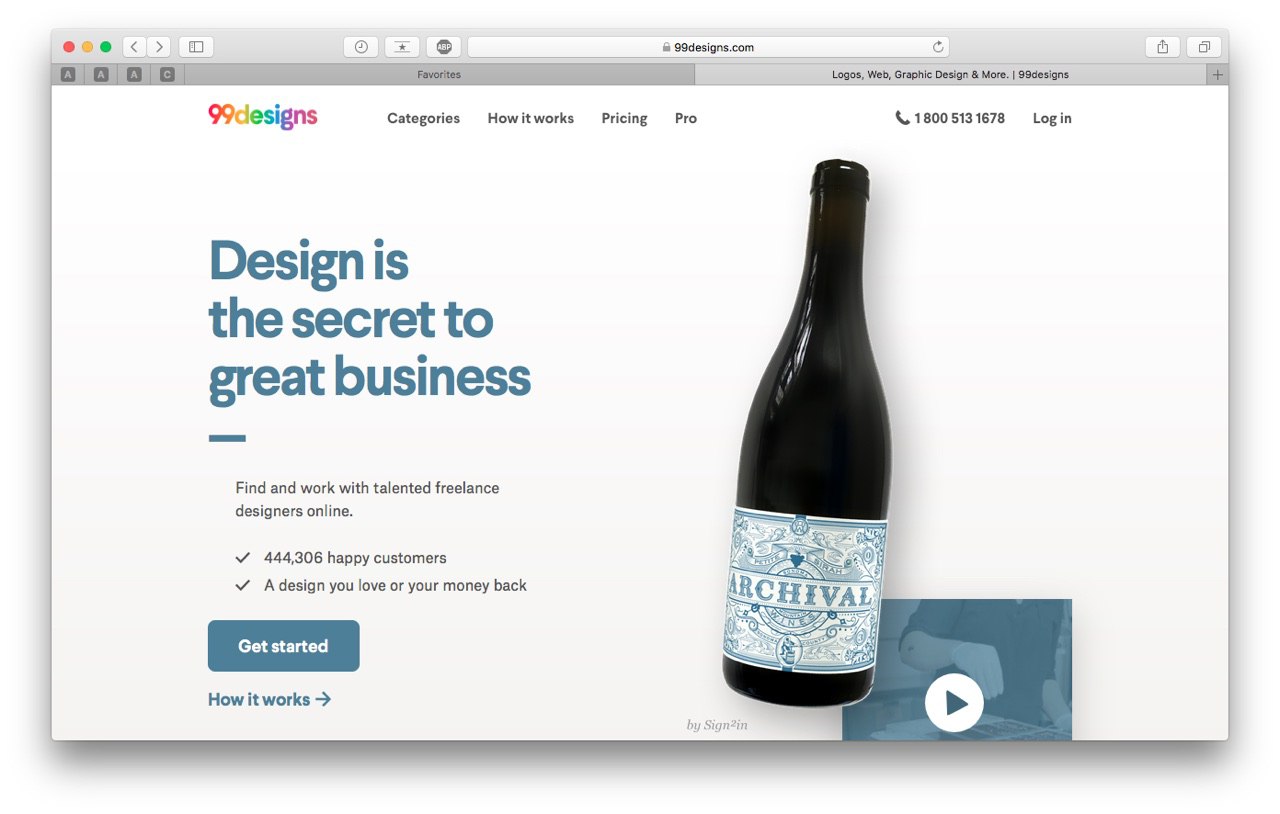
Task: Click the 99designs rainbow logo
Action: coord(263,117)
